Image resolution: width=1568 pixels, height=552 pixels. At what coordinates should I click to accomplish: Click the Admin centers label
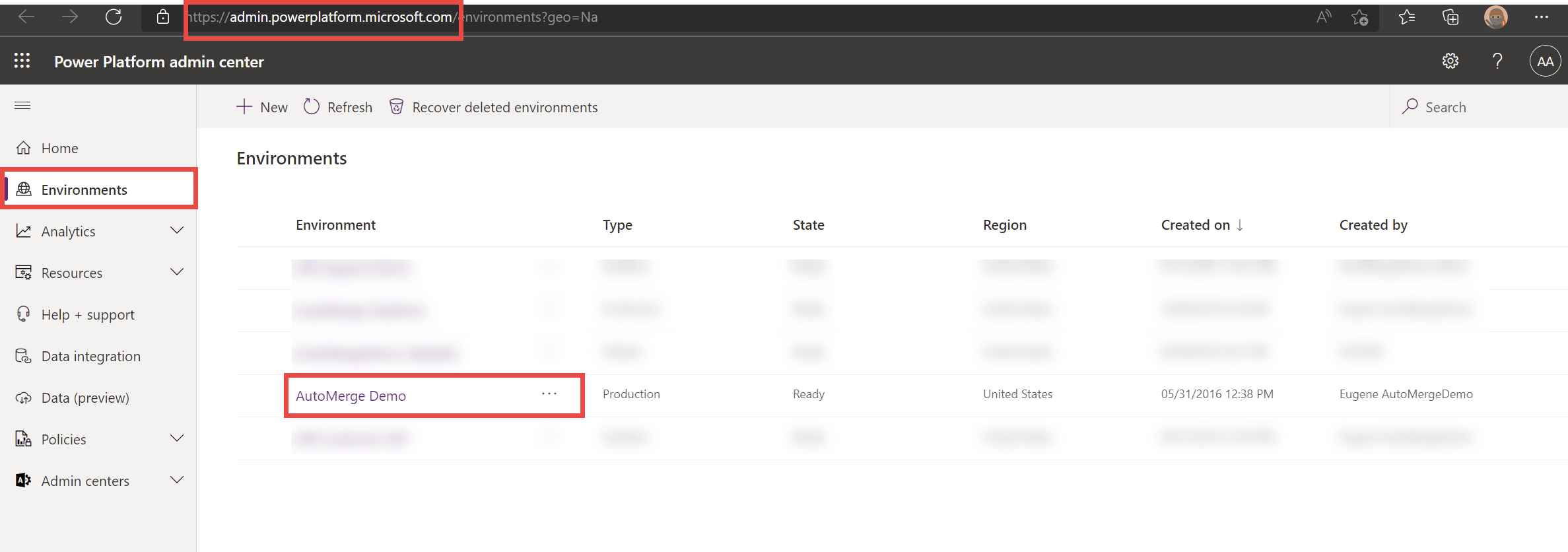pyautogui.click(x=85, y=481)
